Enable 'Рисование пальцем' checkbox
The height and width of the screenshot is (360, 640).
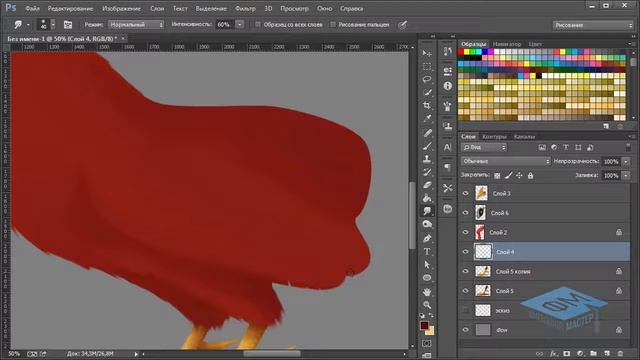coord(333,24)
